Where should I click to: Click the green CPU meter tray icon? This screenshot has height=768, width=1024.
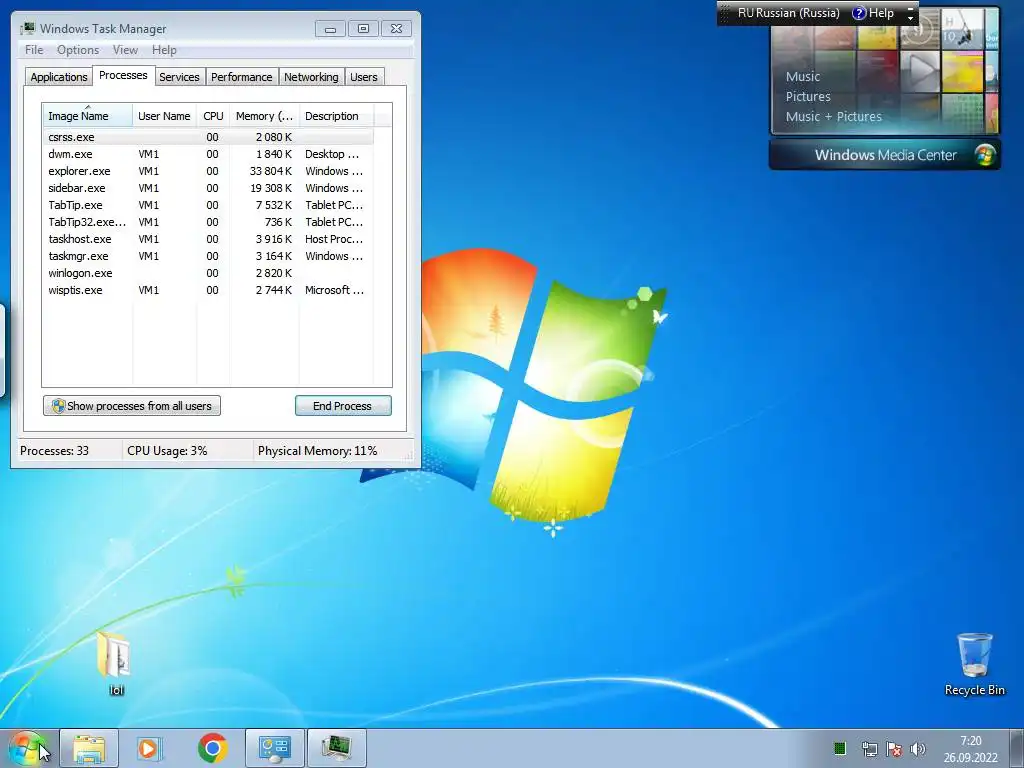[x=840, y=748]
